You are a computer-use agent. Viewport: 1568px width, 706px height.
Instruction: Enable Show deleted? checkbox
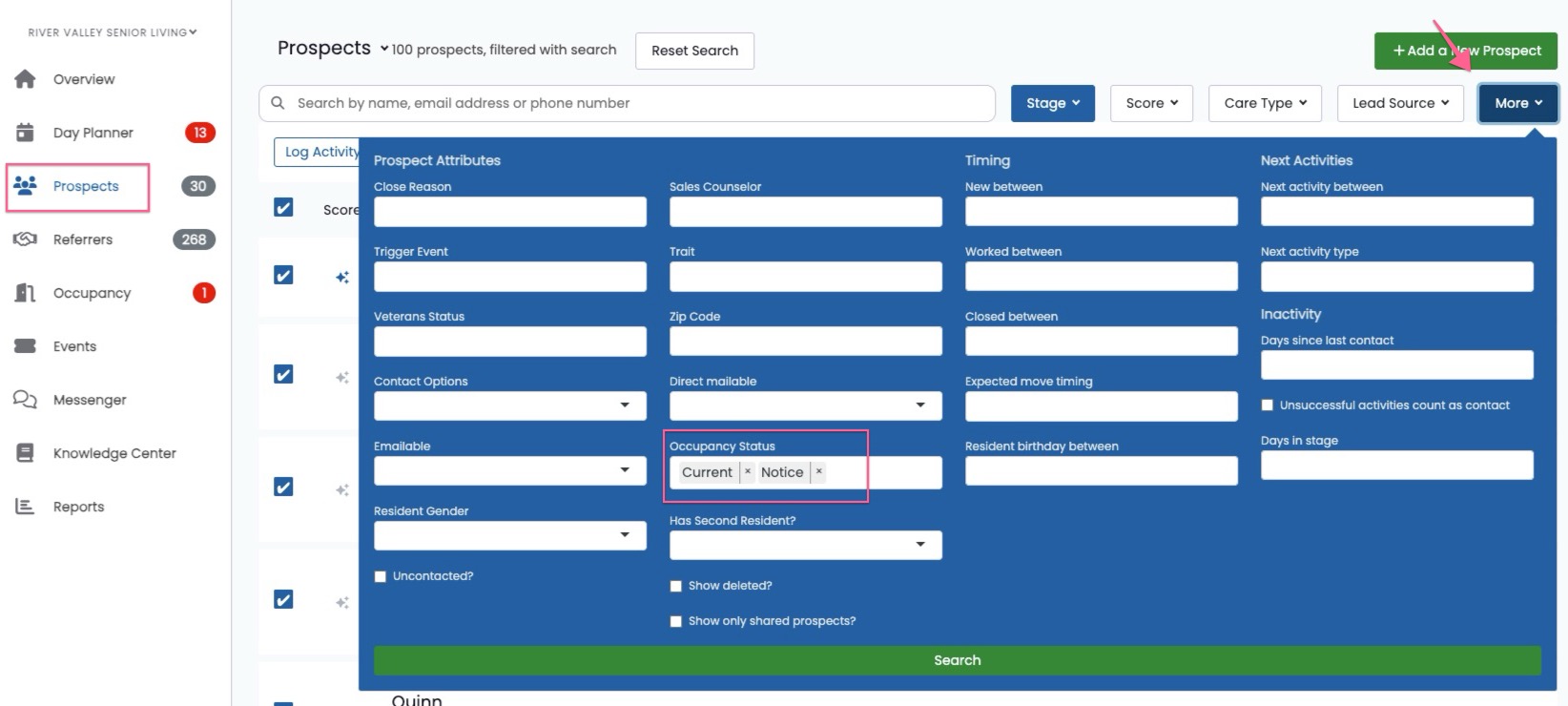pyautogui.click(x=676, y=586)
